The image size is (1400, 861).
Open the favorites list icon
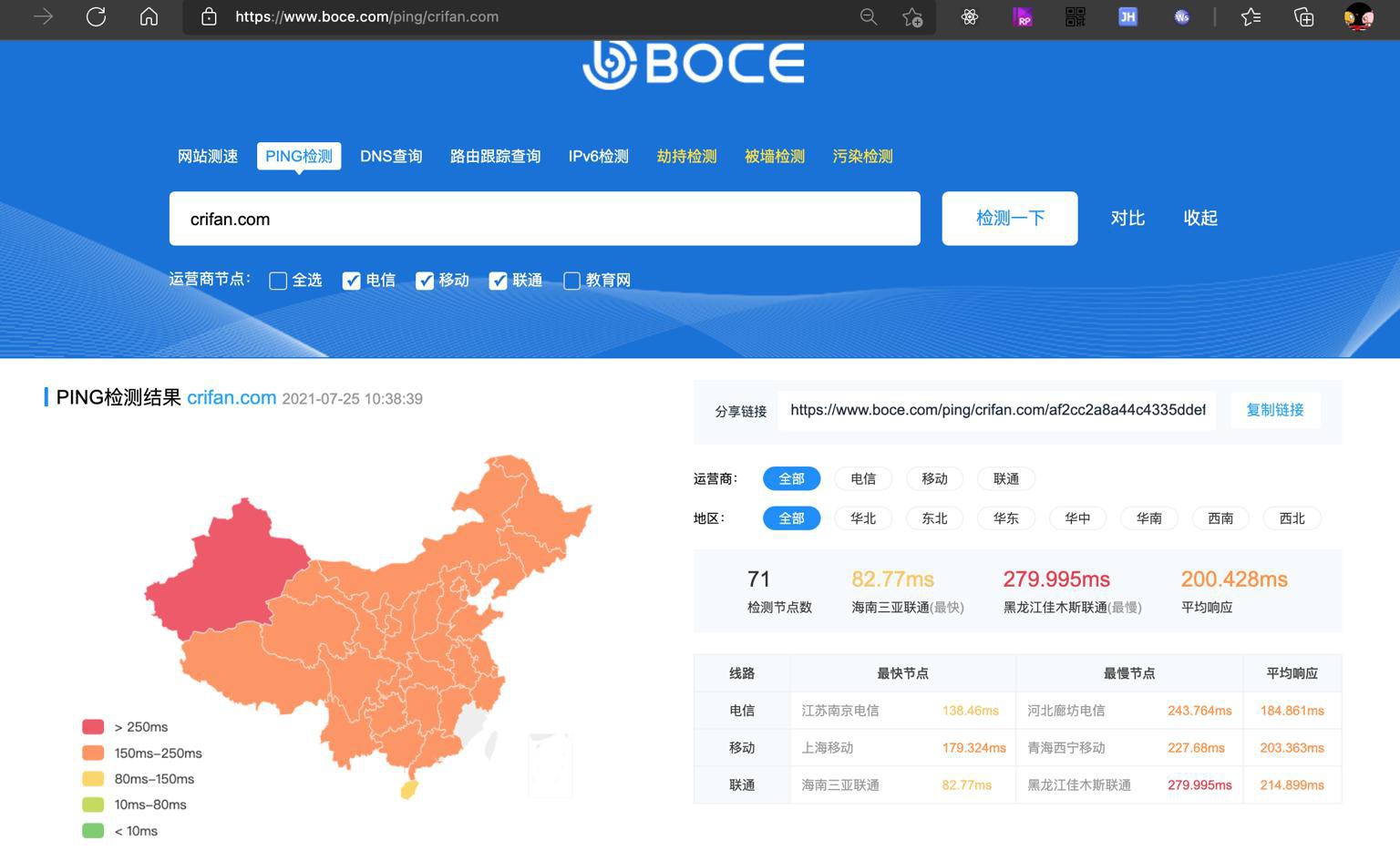(1251, 16)
